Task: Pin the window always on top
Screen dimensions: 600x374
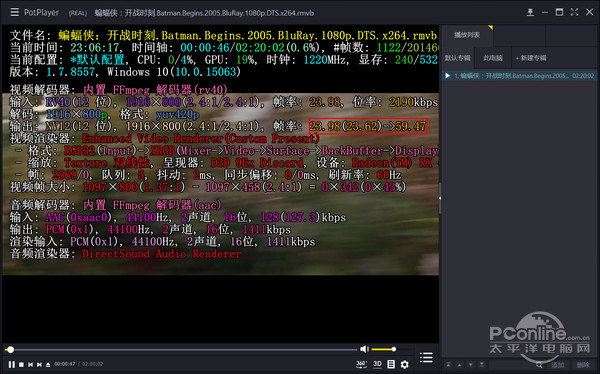Action: (530, 13)
